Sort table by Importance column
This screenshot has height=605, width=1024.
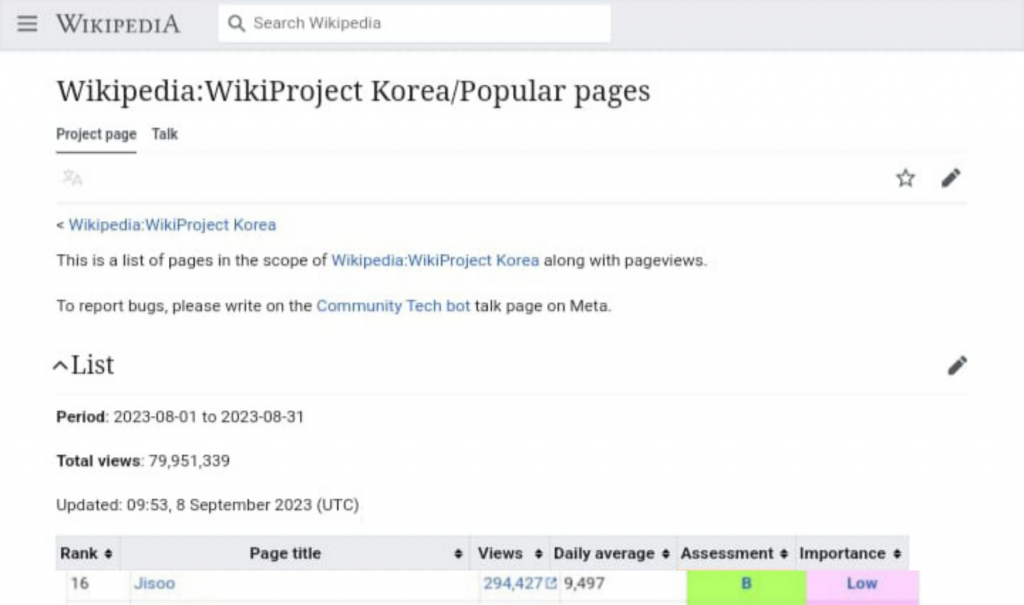tap(852, 553)
